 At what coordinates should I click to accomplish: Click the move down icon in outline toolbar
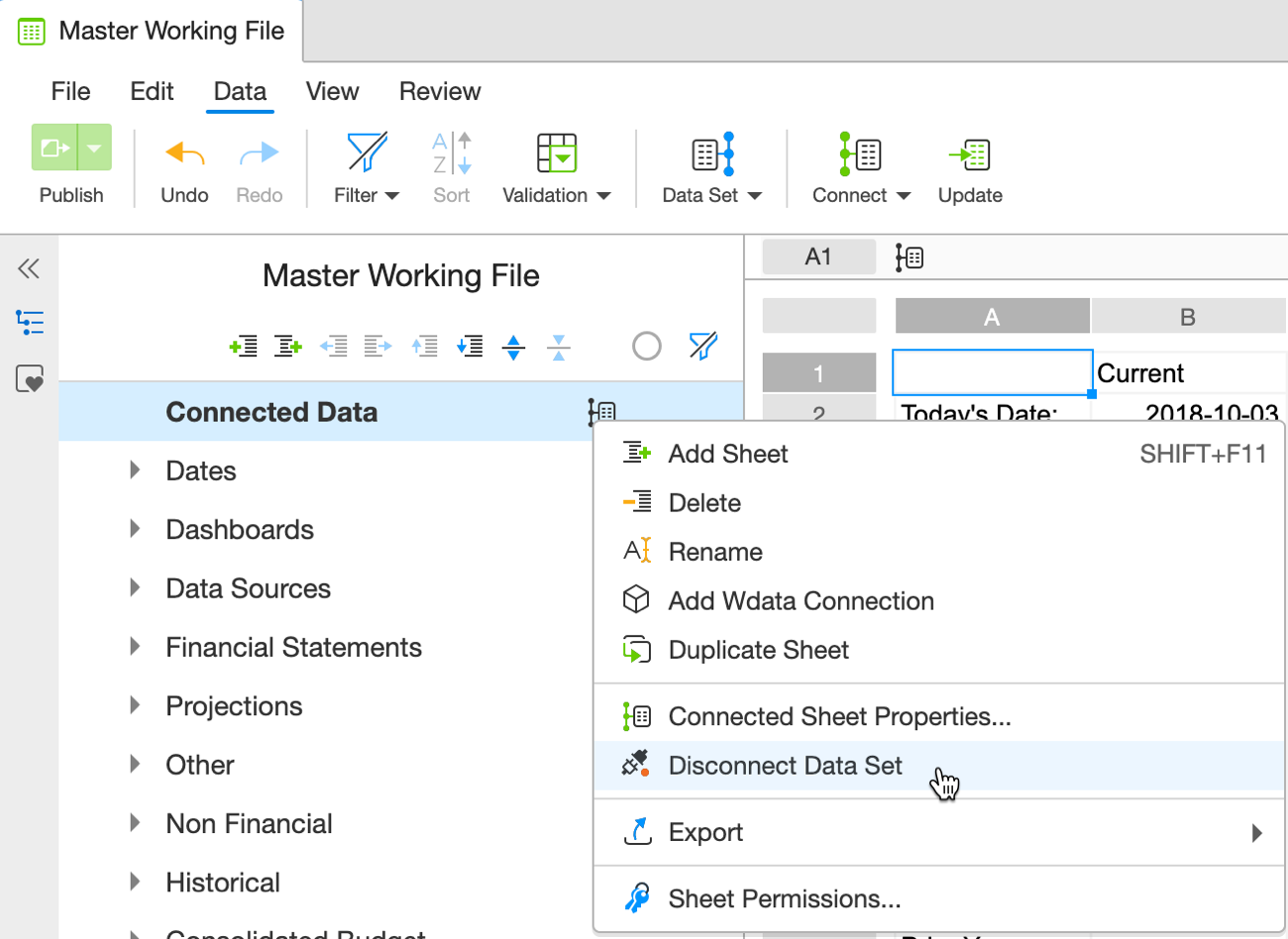(x=470, y=346)
